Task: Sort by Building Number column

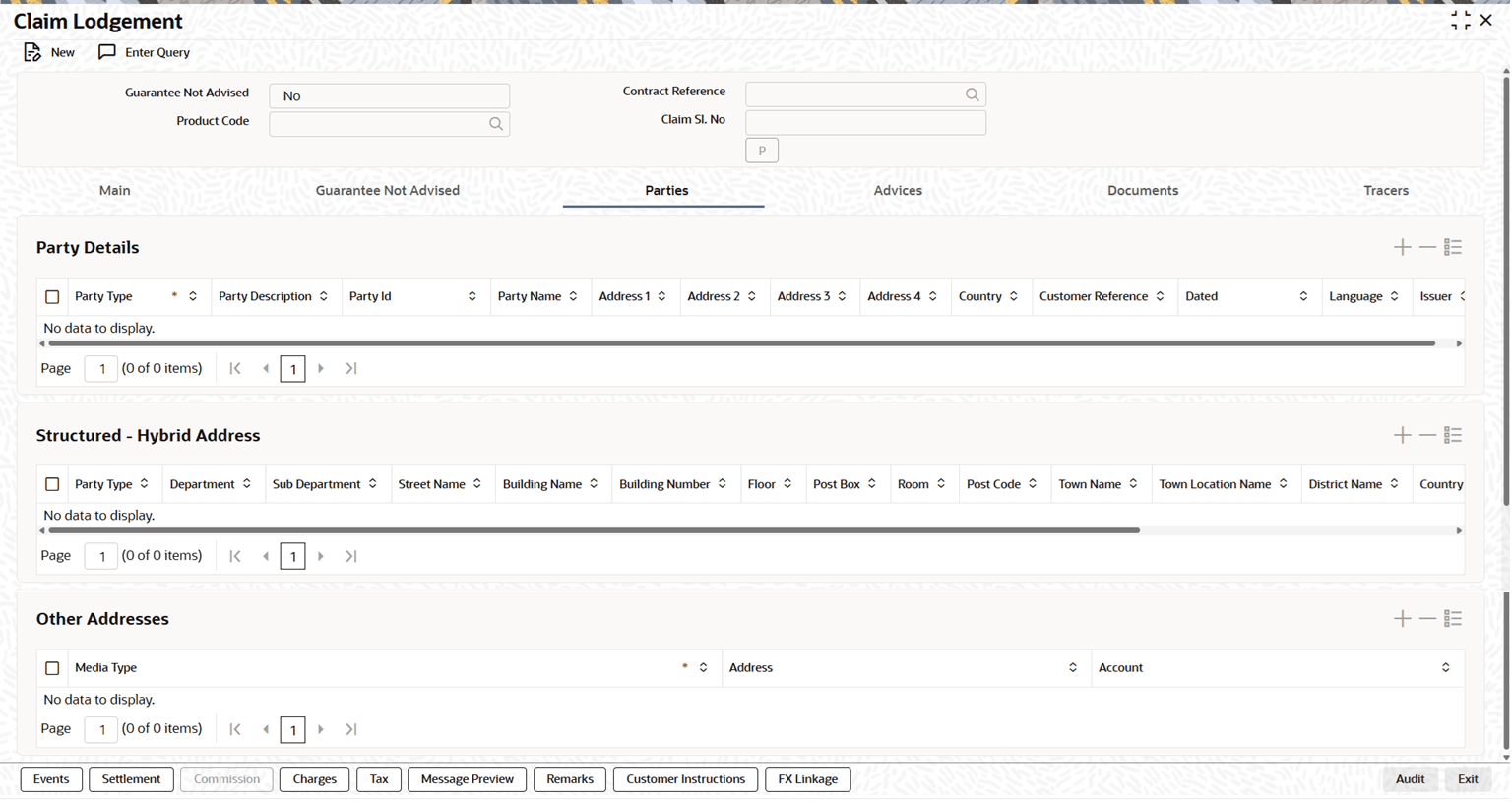Action: coord(723,484)
